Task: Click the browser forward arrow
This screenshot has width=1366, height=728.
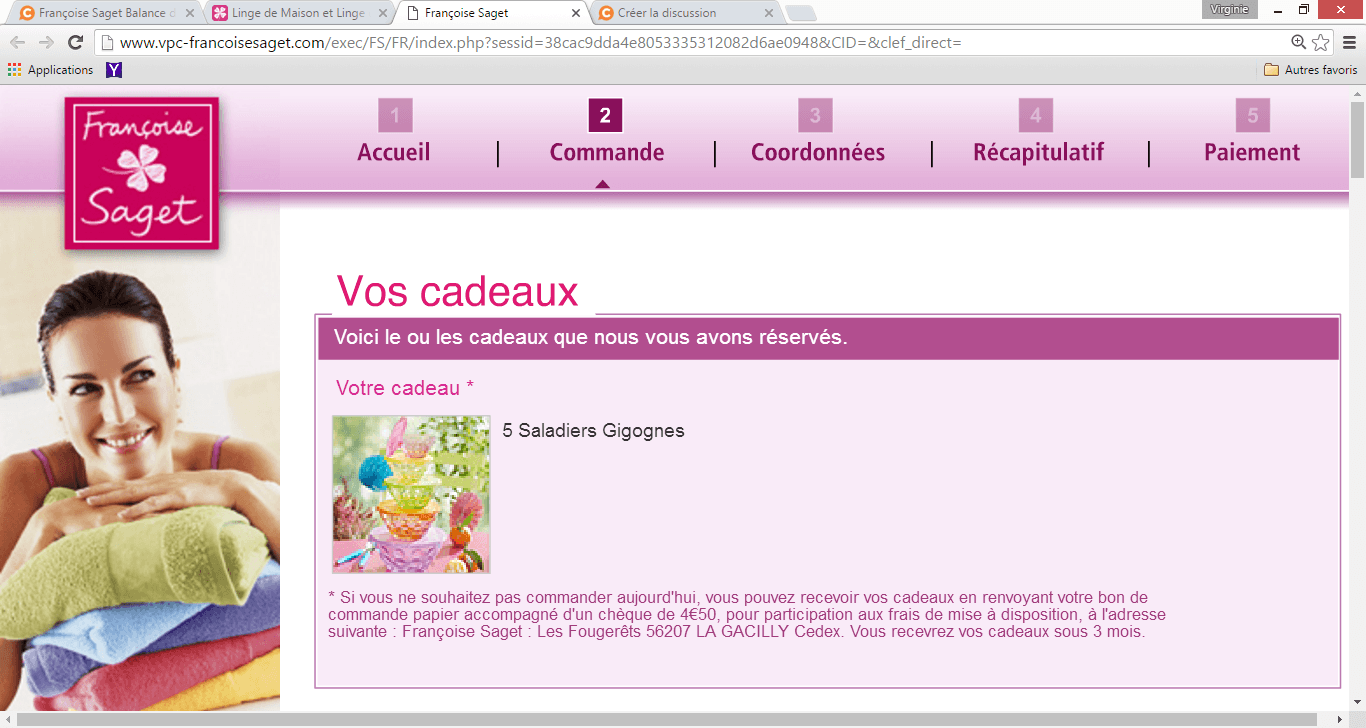Action: [x=46, y=43]
